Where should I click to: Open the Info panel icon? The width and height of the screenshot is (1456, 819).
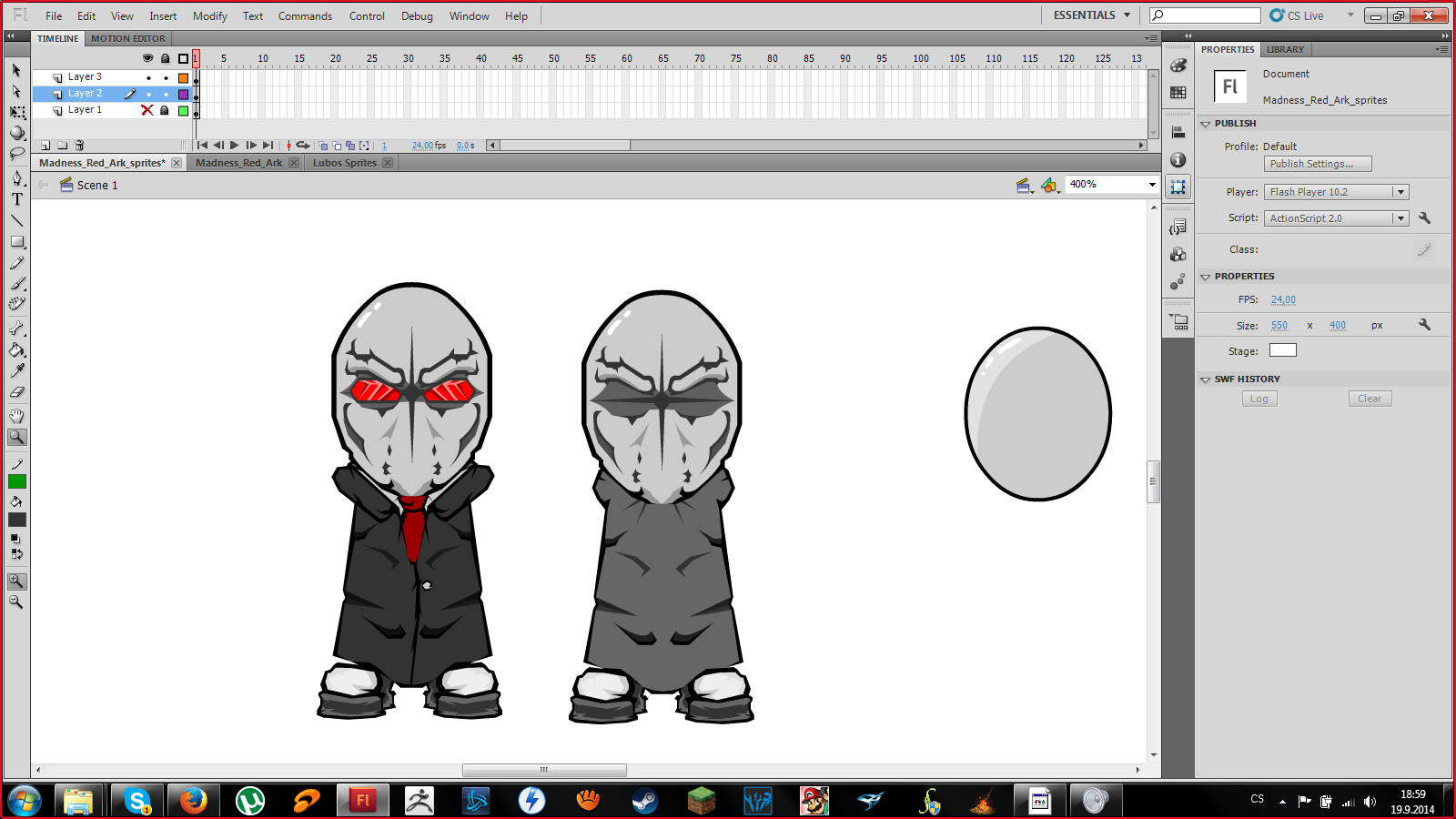[x=1178, y=159]
